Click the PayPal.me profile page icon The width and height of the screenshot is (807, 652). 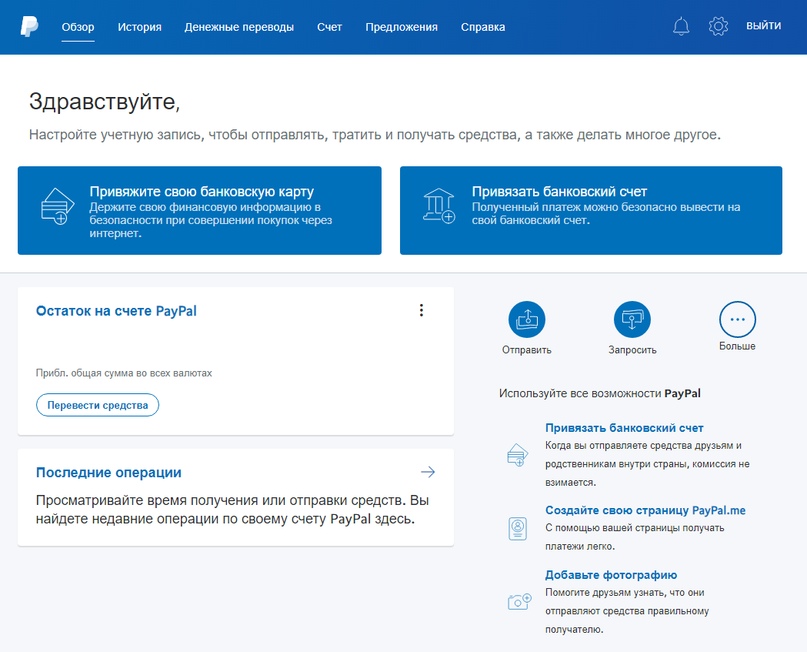518,528
